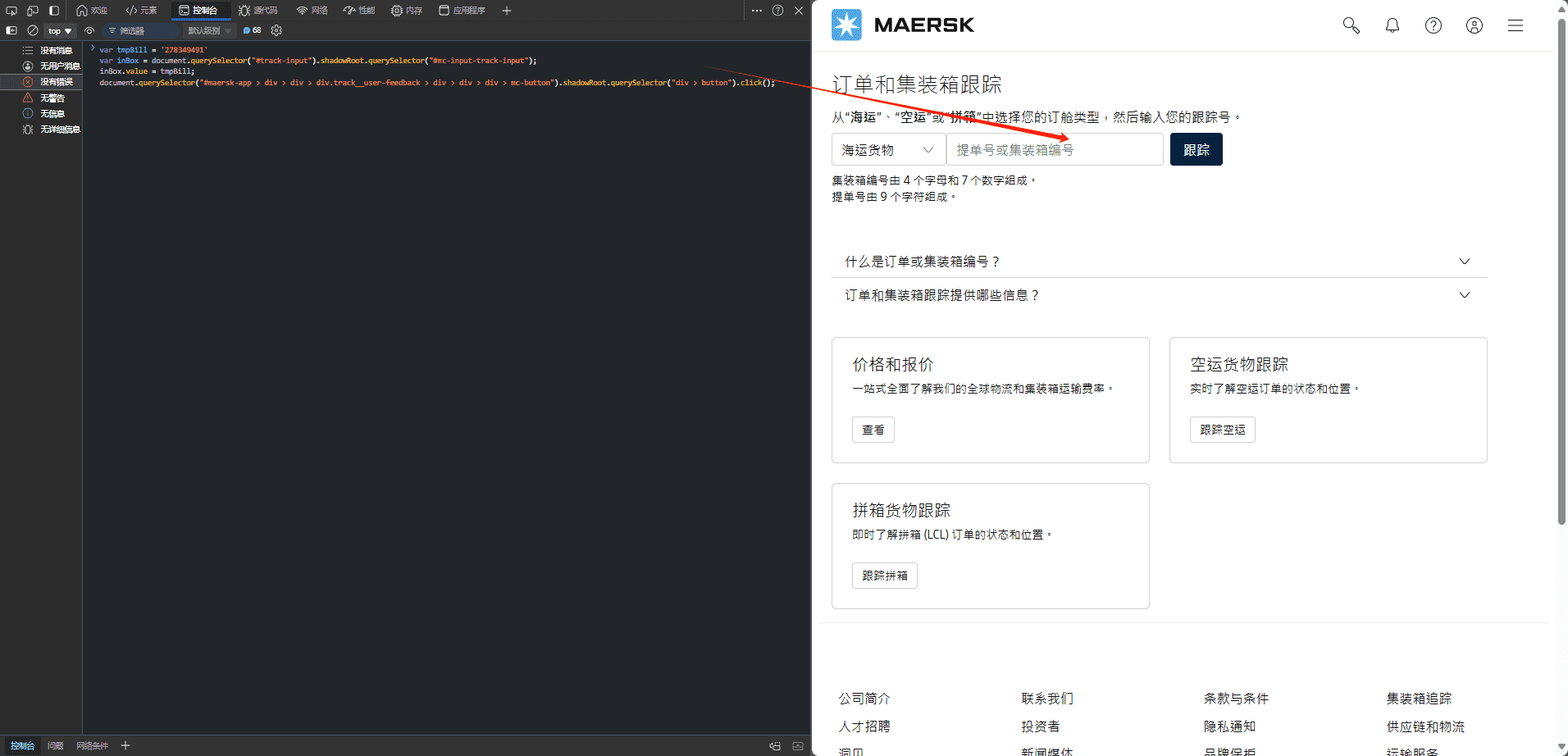Create live expression with eye icon
Screen dimensions: 1568x756
coord(89,30)
